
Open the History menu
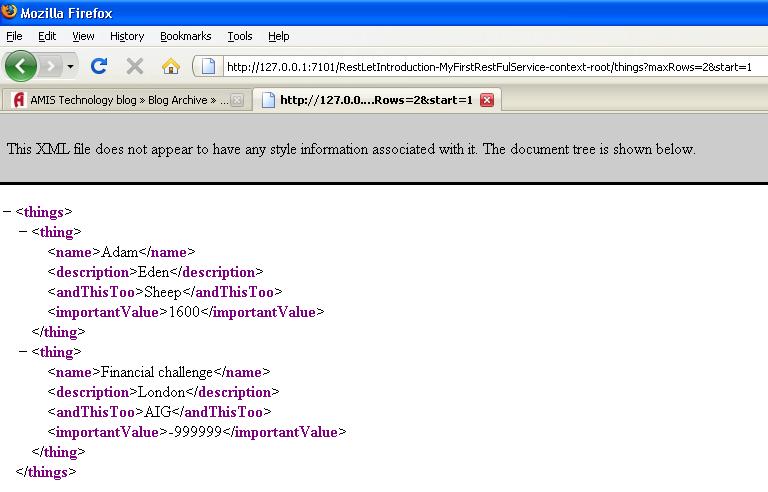[127, 36]
